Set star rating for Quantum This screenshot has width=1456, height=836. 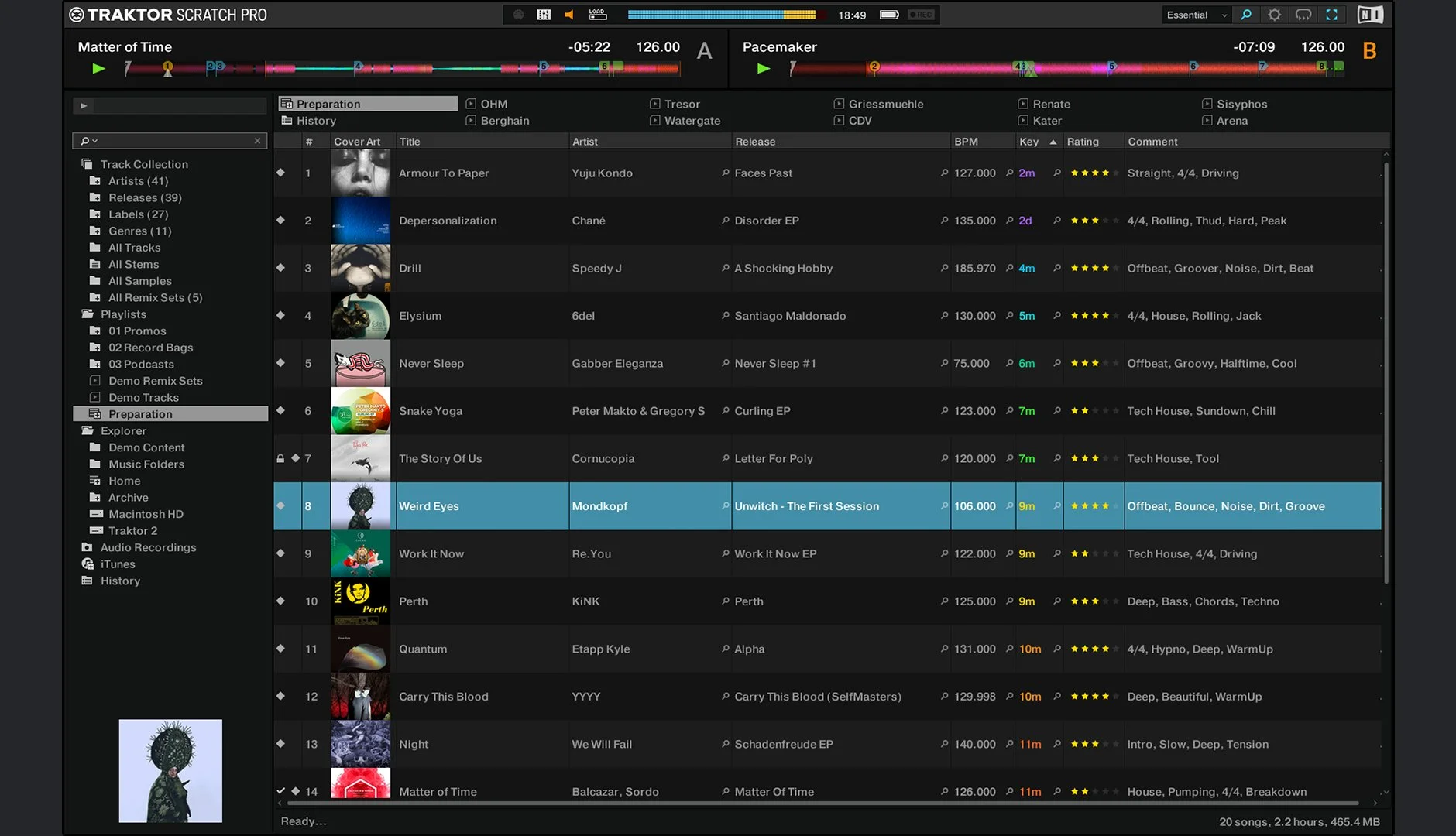pyautogui.click(x=1094, y=649)
